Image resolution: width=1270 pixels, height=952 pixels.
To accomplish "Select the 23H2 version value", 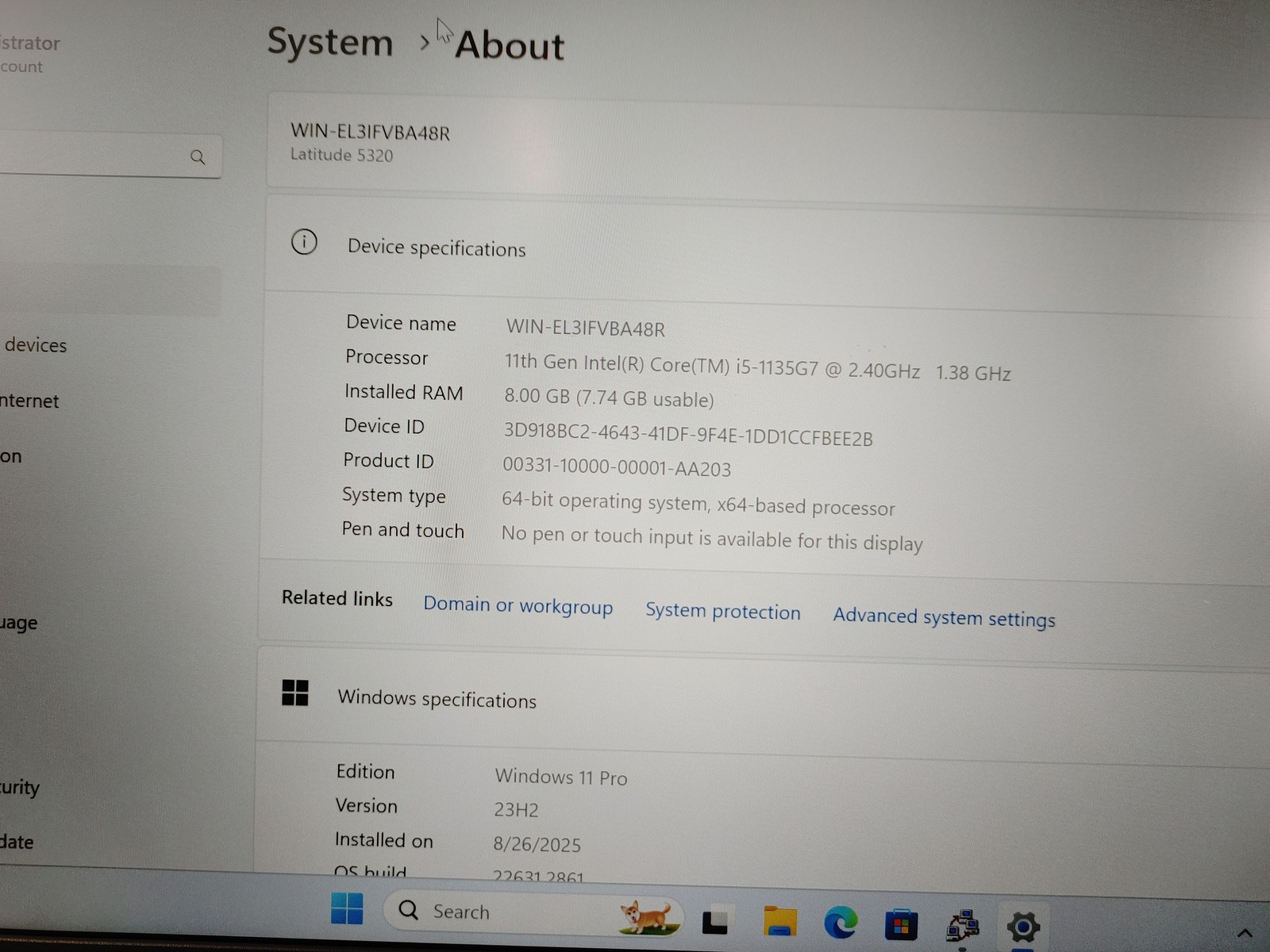I will coord(516,809).
